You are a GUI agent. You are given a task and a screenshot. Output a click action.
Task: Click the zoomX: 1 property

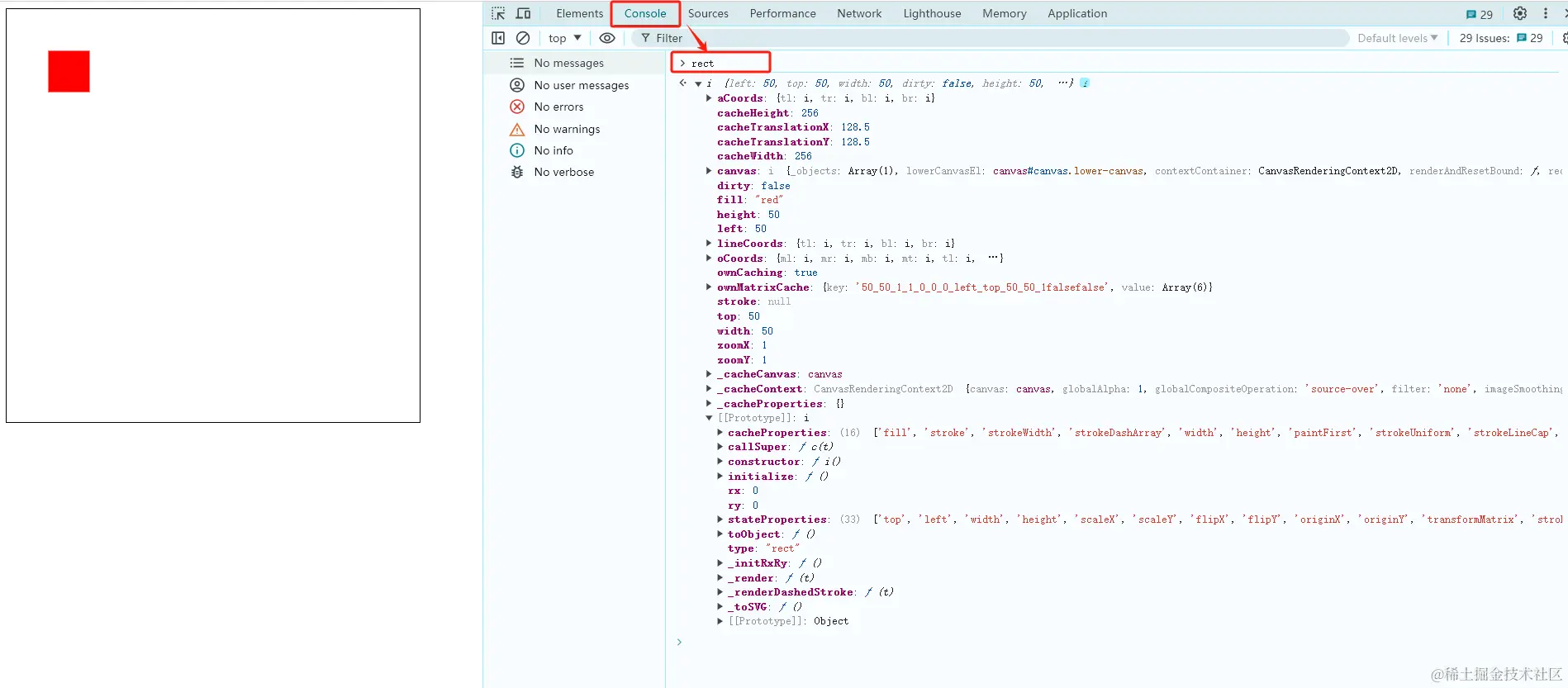[742, 345]
